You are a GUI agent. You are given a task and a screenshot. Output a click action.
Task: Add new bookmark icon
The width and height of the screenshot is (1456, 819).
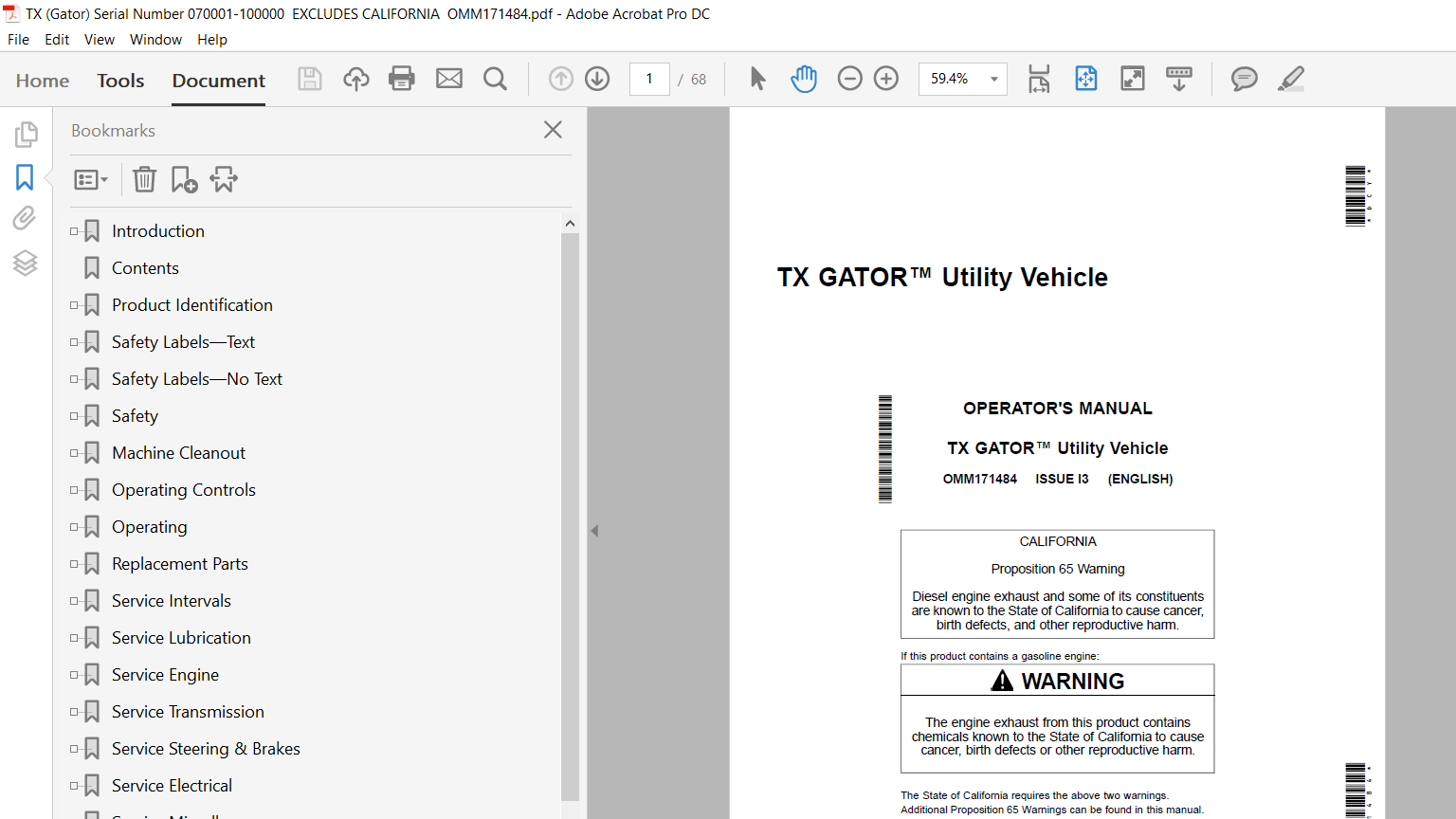[184, 179]
